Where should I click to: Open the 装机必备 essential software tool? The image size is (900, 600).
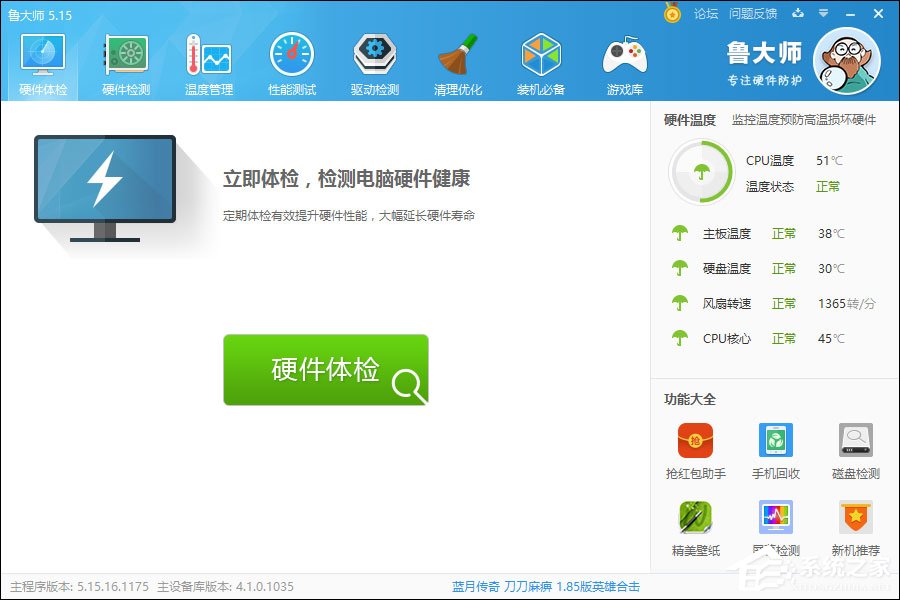point(540,60)
